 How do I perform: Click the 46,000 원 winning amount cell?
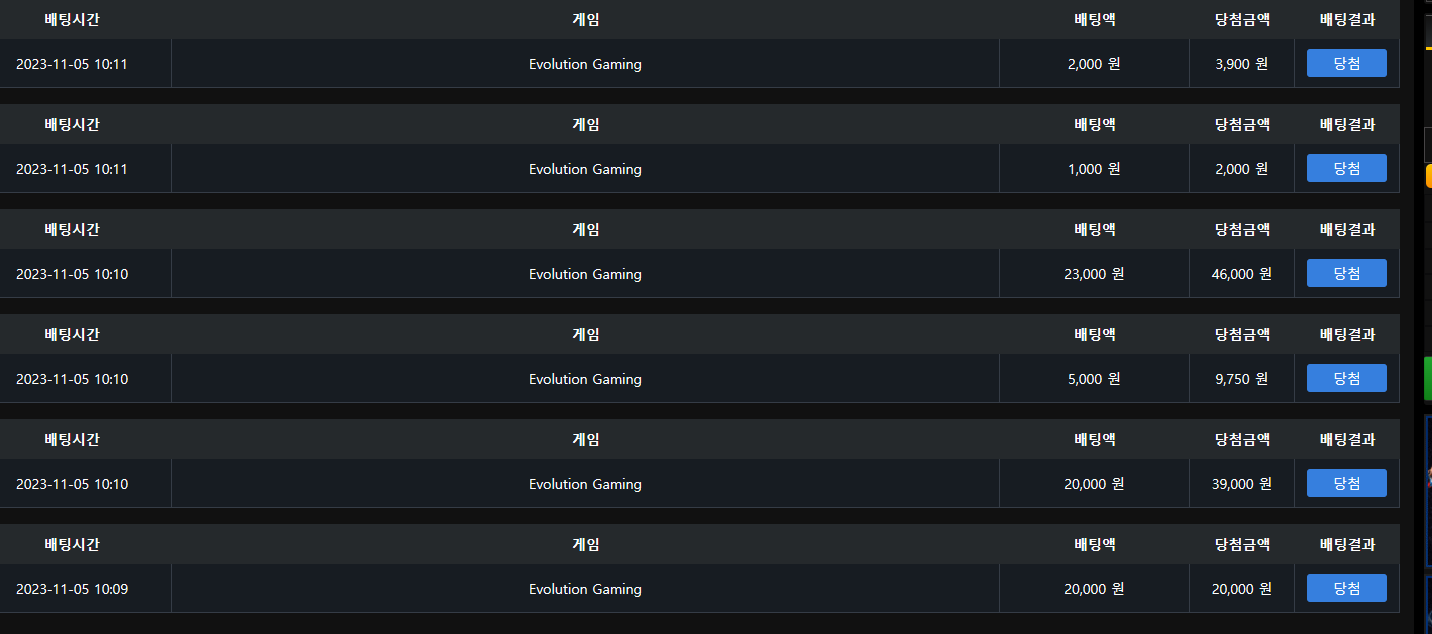pos(1242,274)
